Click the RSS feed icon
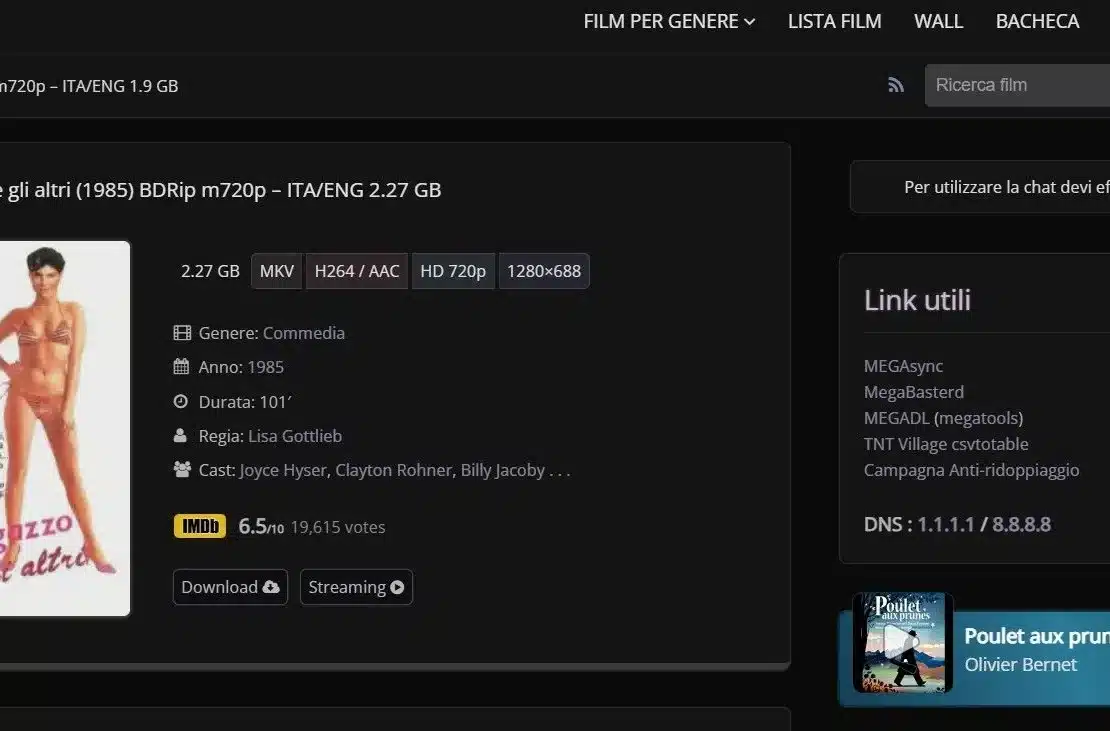The height and width of the screenshot is (731, 1110). point(896,85)
